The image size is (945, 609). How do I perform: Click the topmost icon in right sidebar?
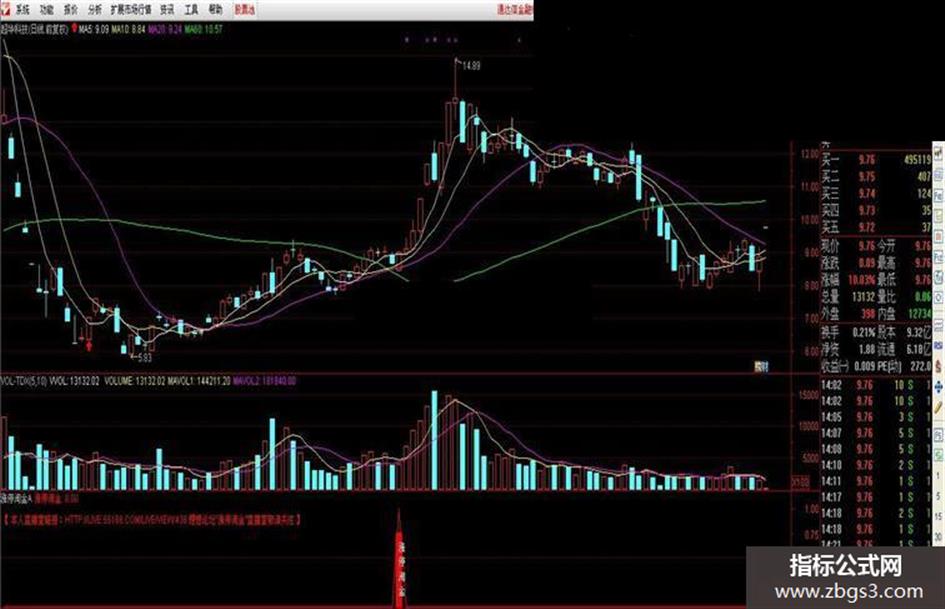(938, 154)
